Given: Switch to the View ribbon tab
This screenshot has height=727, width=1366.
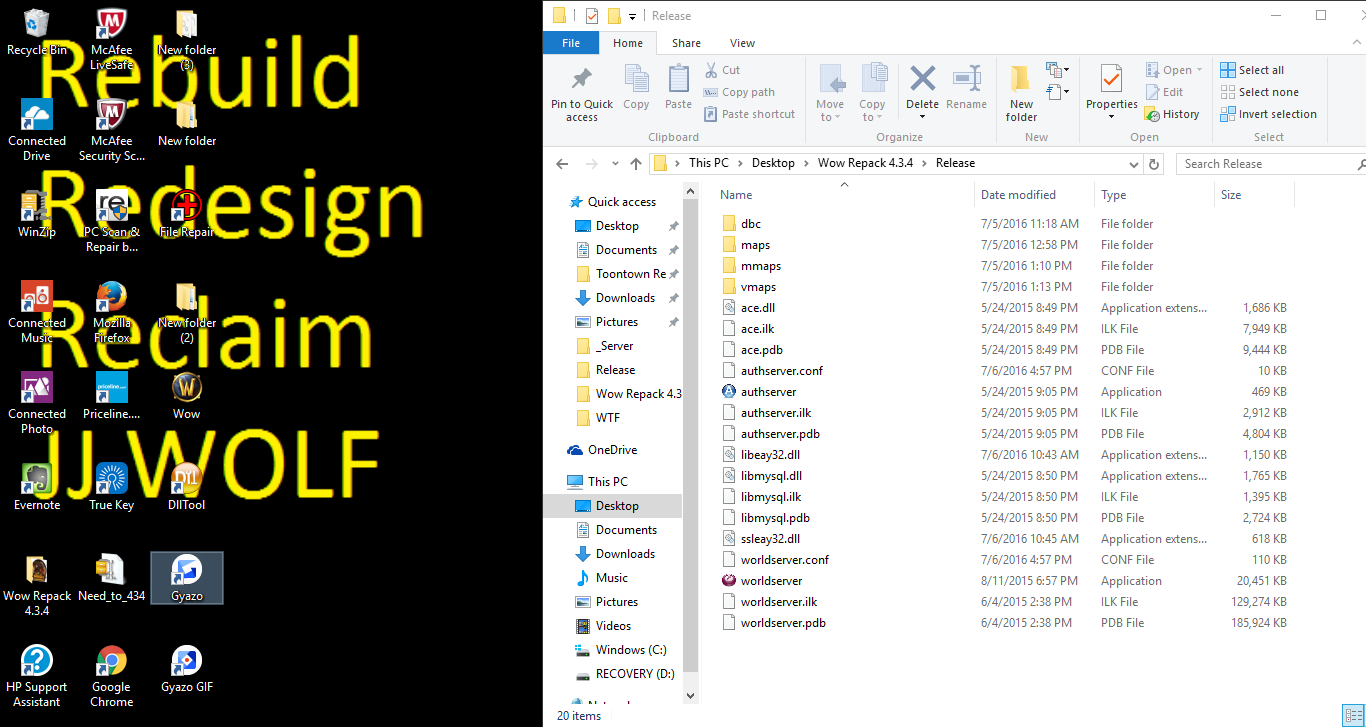Looking at the screenshot, I should tap(742, 43).
